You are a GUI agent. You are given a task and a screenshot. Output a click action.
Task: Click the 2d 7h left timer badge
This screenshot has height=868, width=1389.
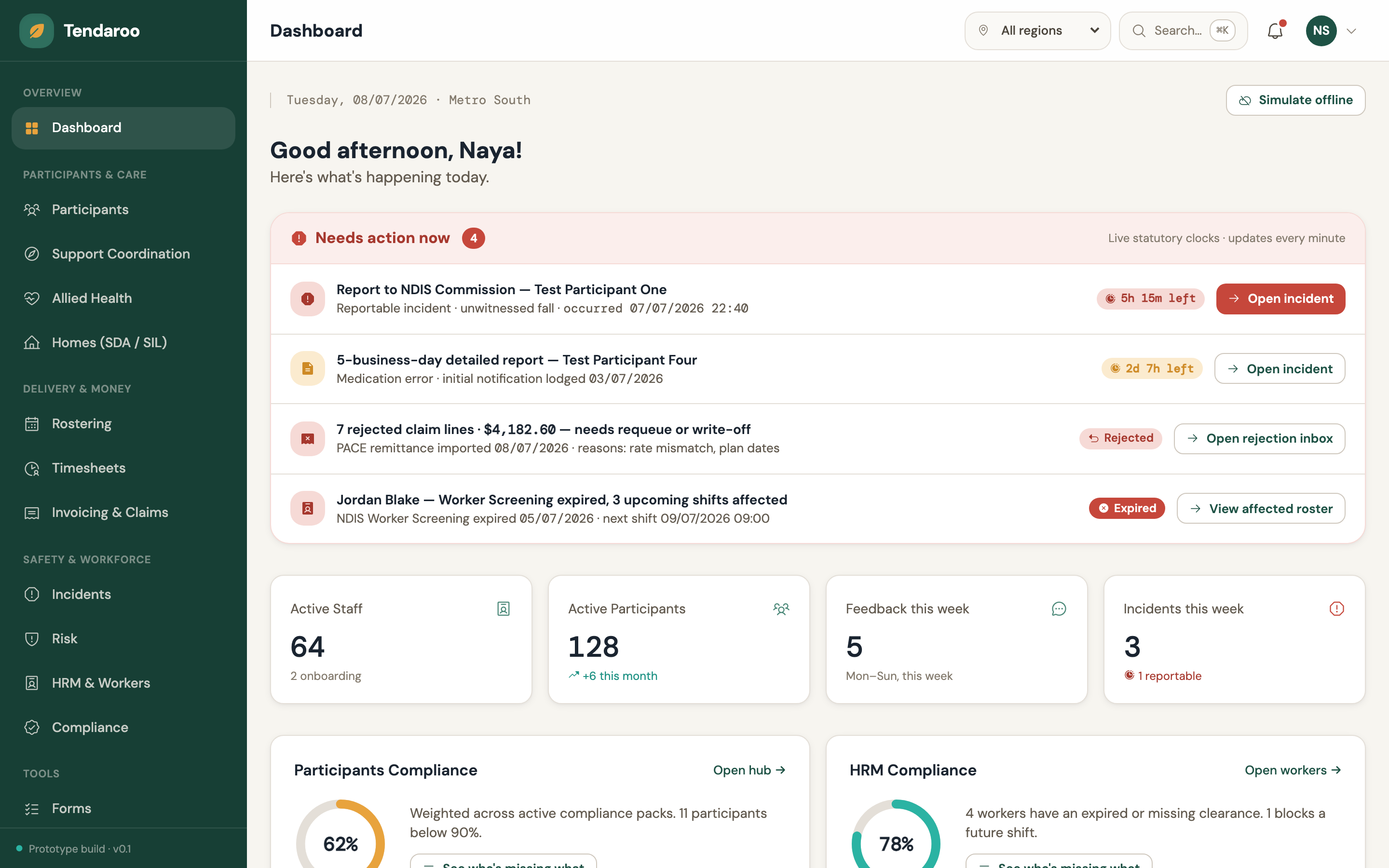(1151, 368)
